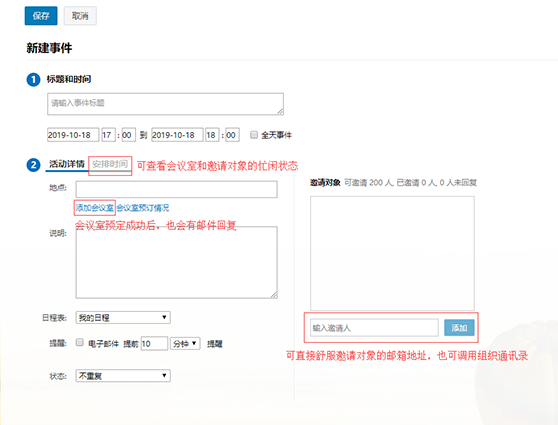Image resolution: width=558 pixels, height=425 pixels.
Task: Click the step 2 circle icon
Action: 33,165
